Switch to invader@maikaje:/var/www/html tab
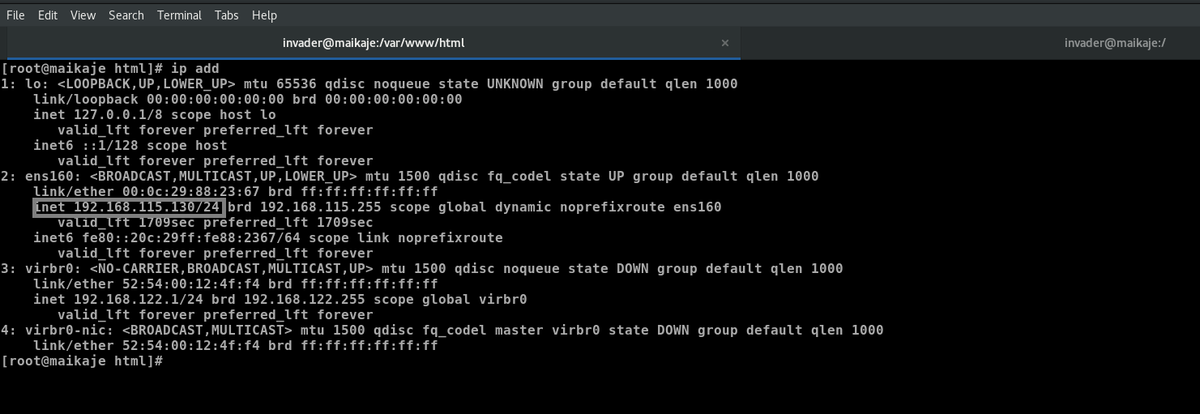Screen dimensions: 1200x414 pos(374,43)
